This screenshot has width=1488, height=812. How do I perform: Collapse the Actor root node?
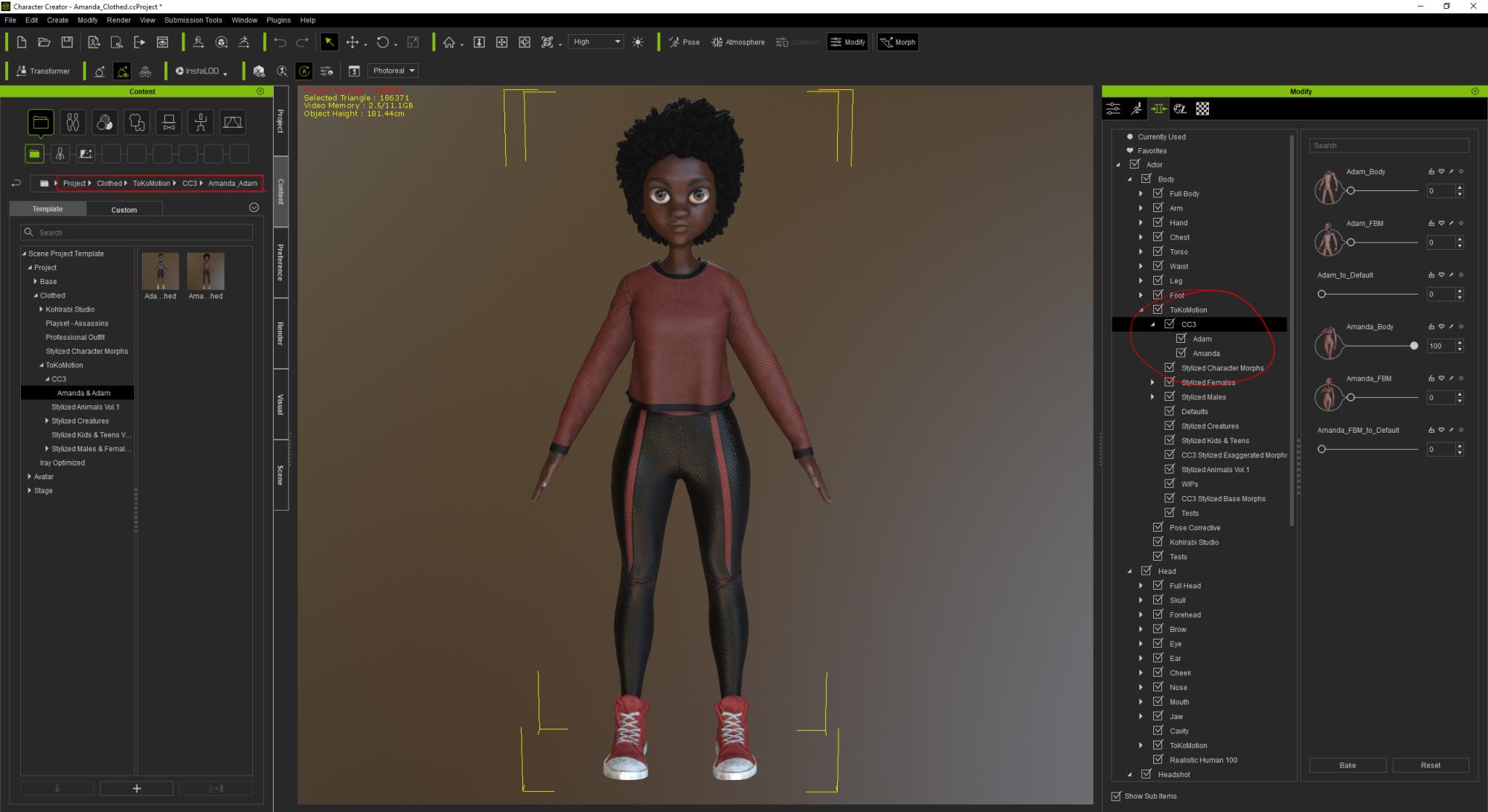(x=1117, y=165)
